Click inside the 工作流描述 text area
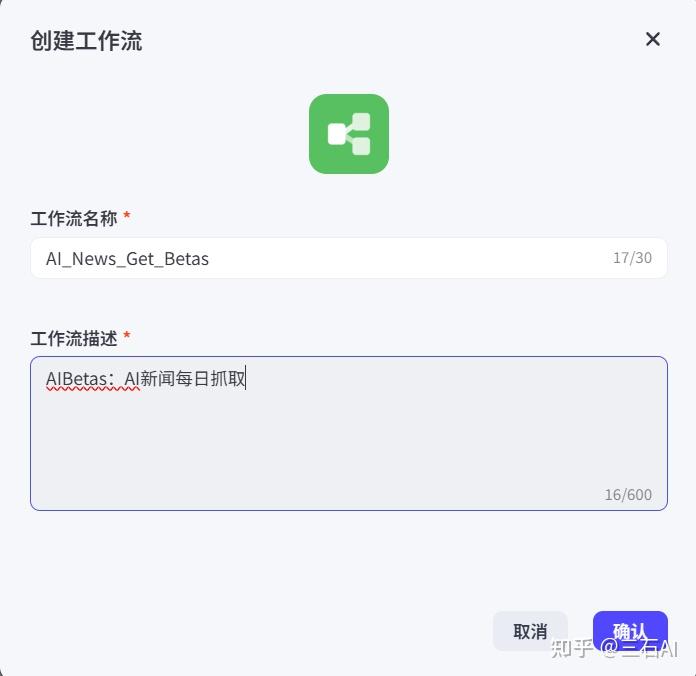Screen dimensions: 696x676 [349, 433]
